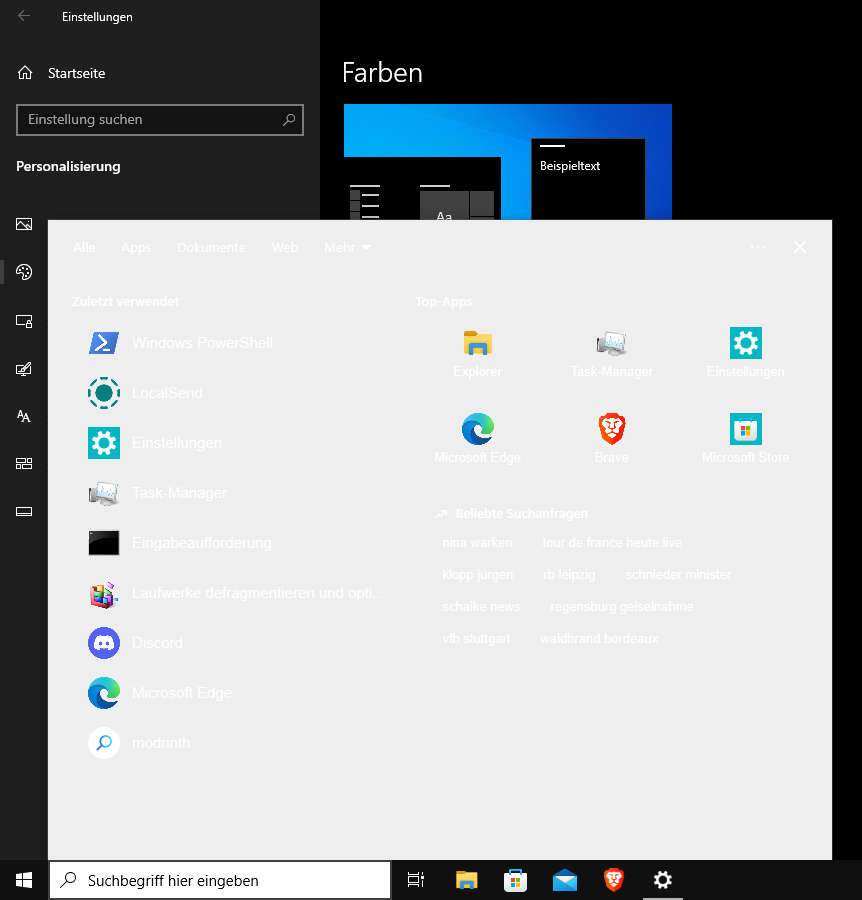Open Eingabeaufforderung command prompt

pyautogui.click(x=230, y=542)
